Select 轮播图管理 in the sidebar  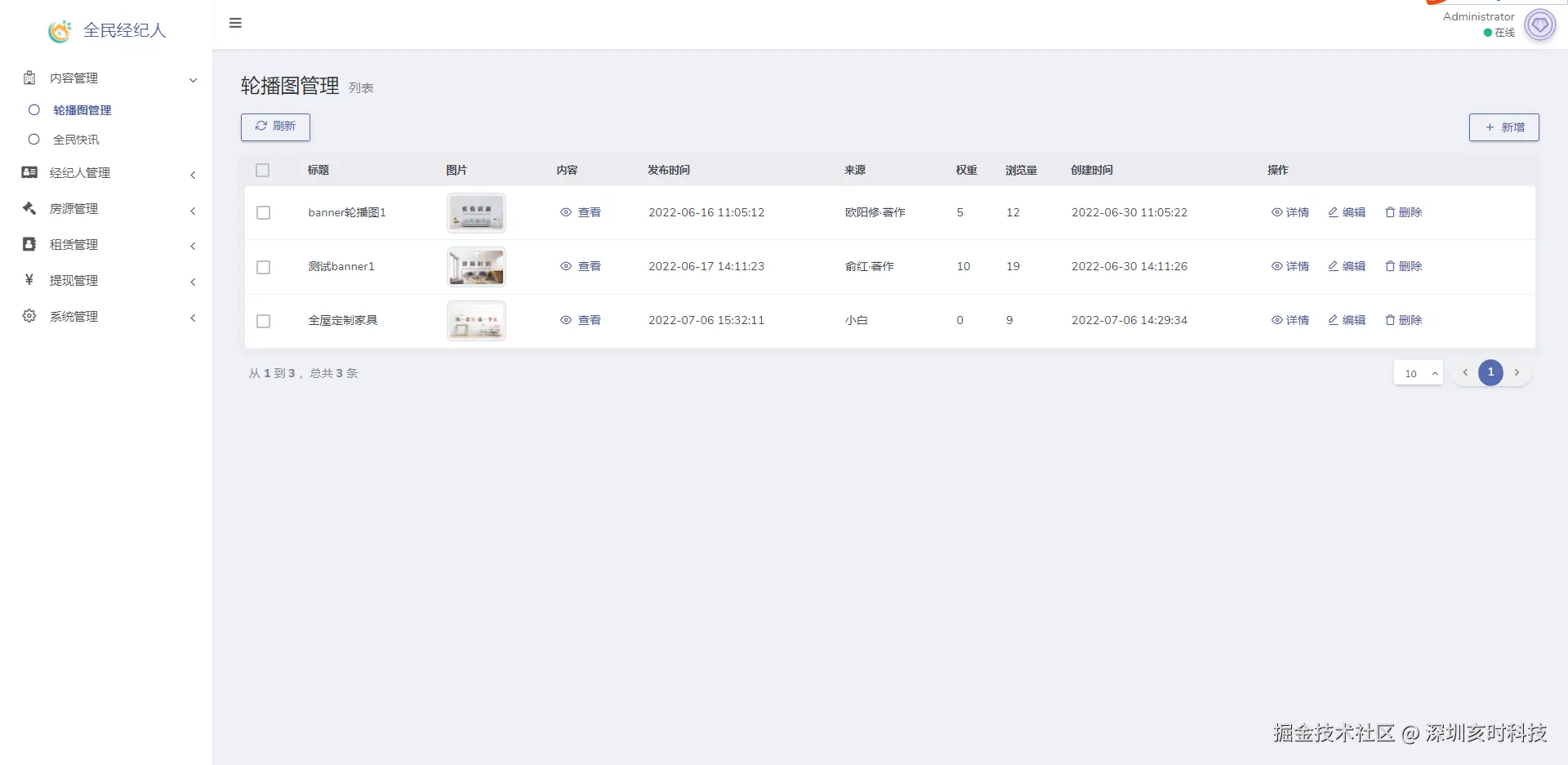pyautogui.click(x=82, y=110)
